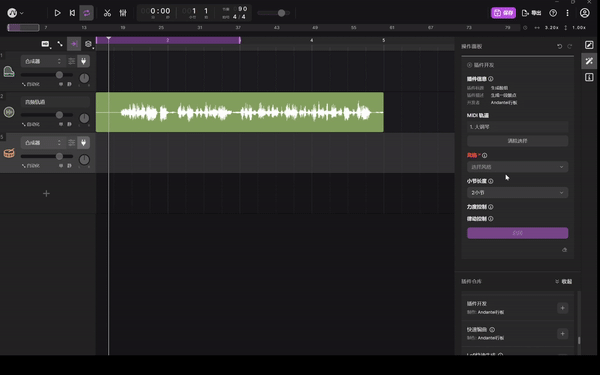The height and width of the screenshot is (375, 600).
Task: Click the tempo value 90
Action: [243, 9]
